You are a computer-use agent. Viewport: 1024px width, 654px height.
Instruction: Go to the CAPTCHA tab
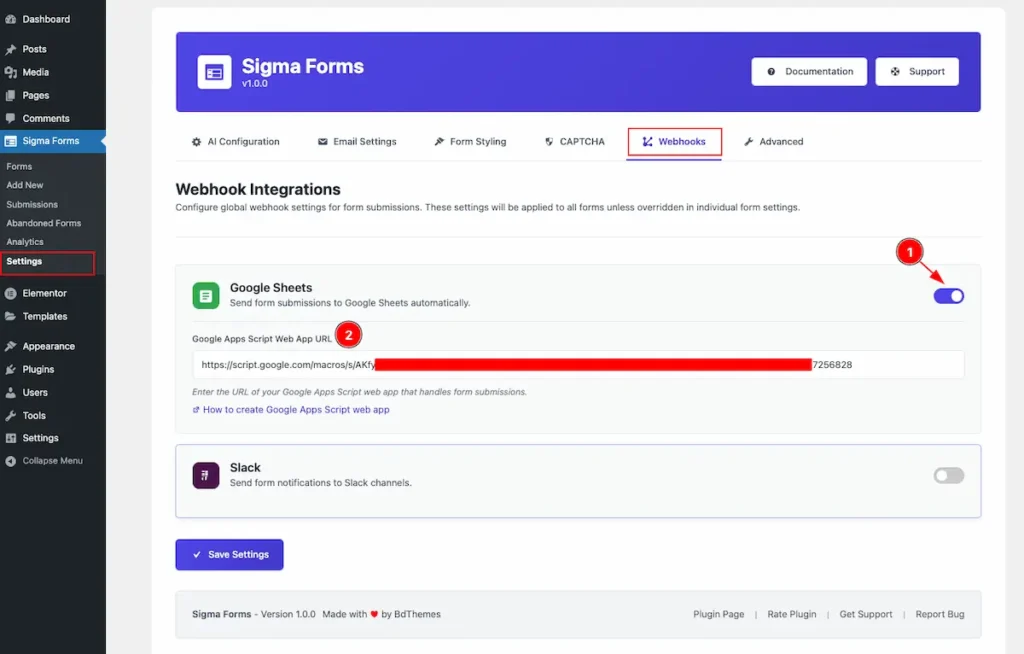(x=575, y=142)
